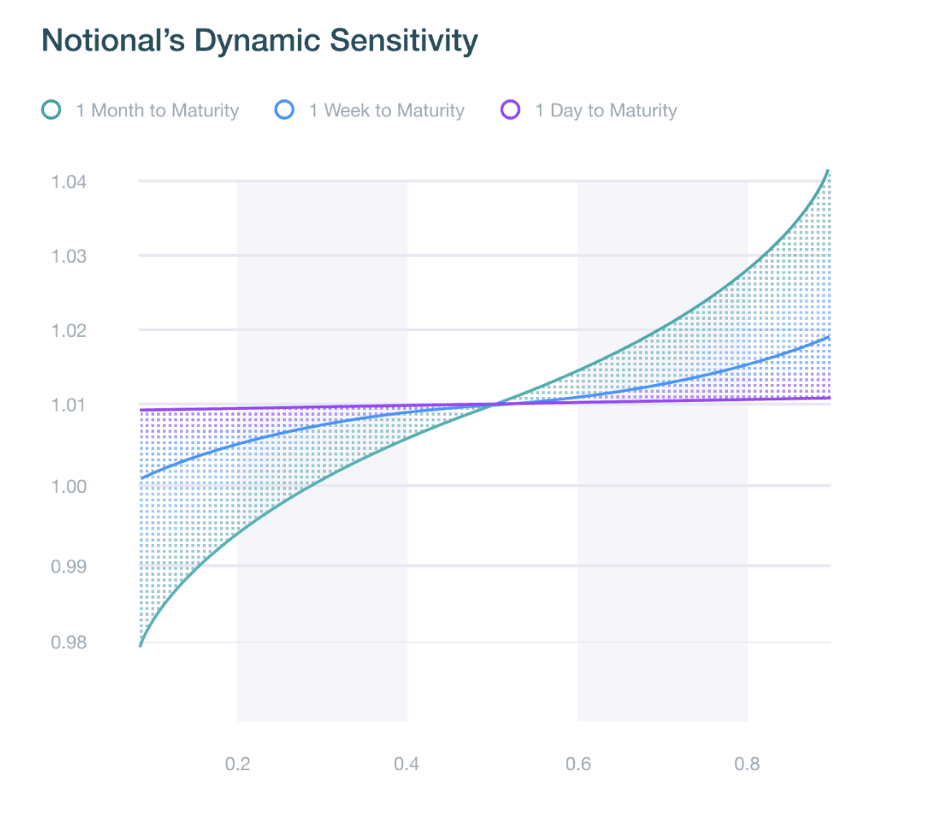Click the teal 1 Month legend circle
The image size is (933, 836).
(x=51, y=110)
